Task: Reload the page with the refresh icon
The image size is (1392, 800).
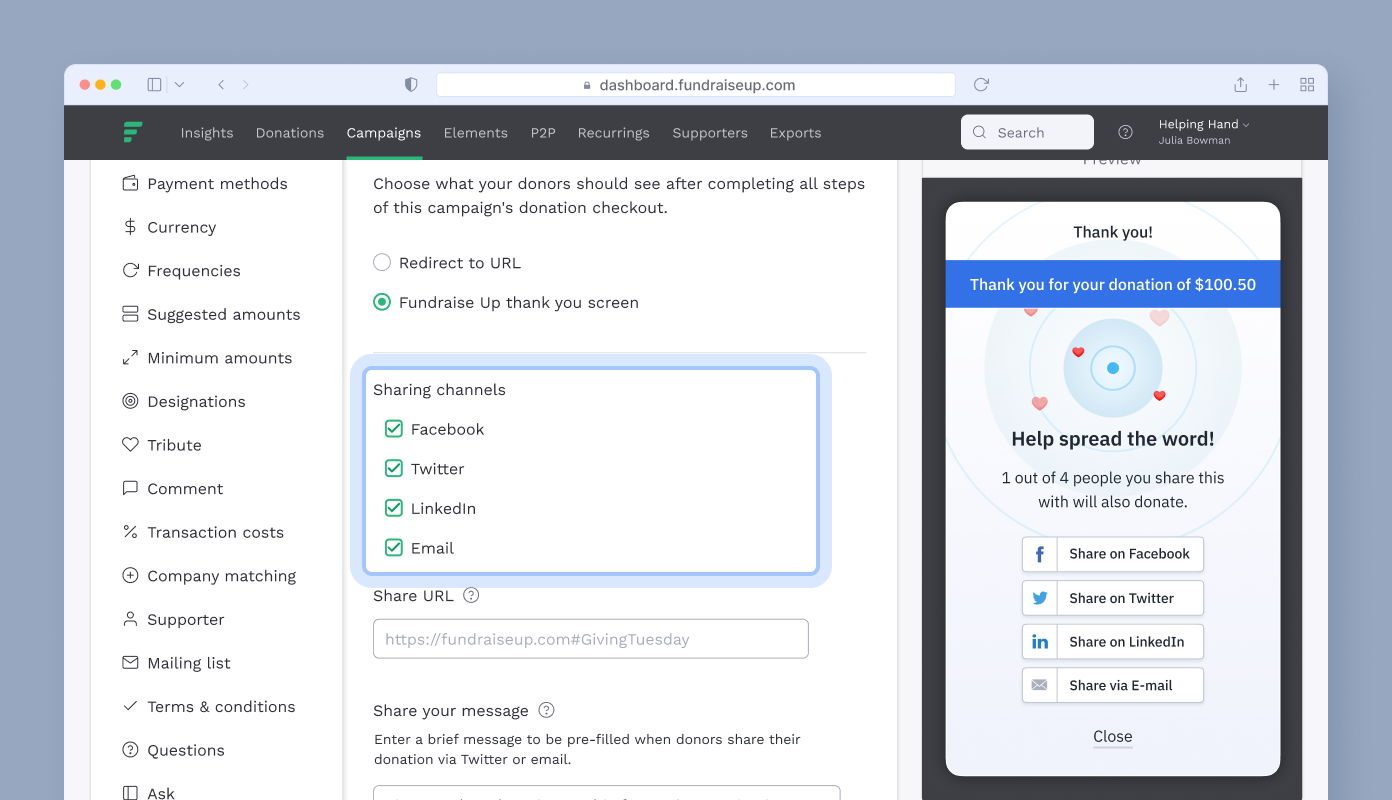Action: (x=981, y=85)
